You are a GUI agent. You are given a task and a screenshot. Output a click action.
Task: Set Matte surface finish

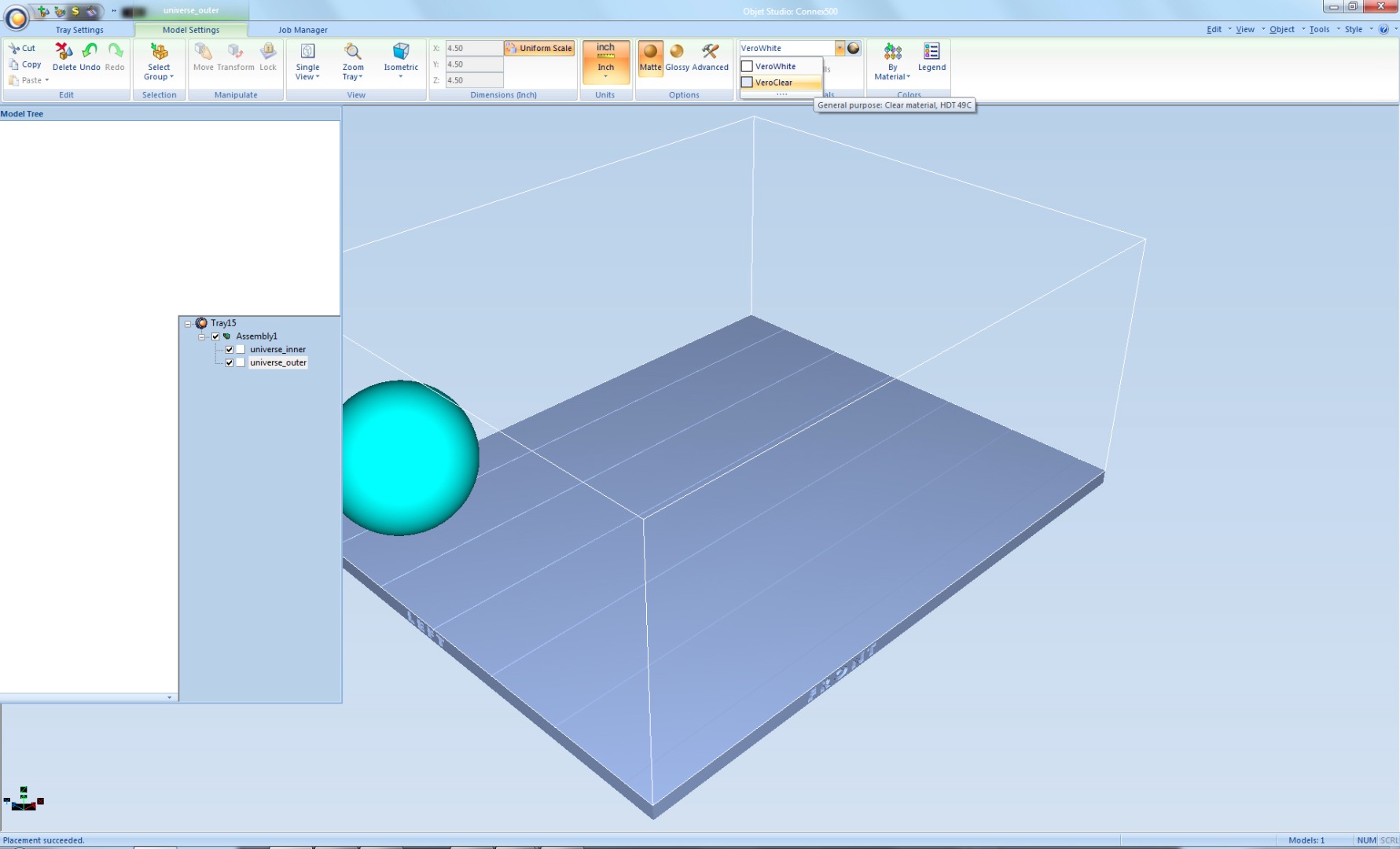[x=650, y=57]
